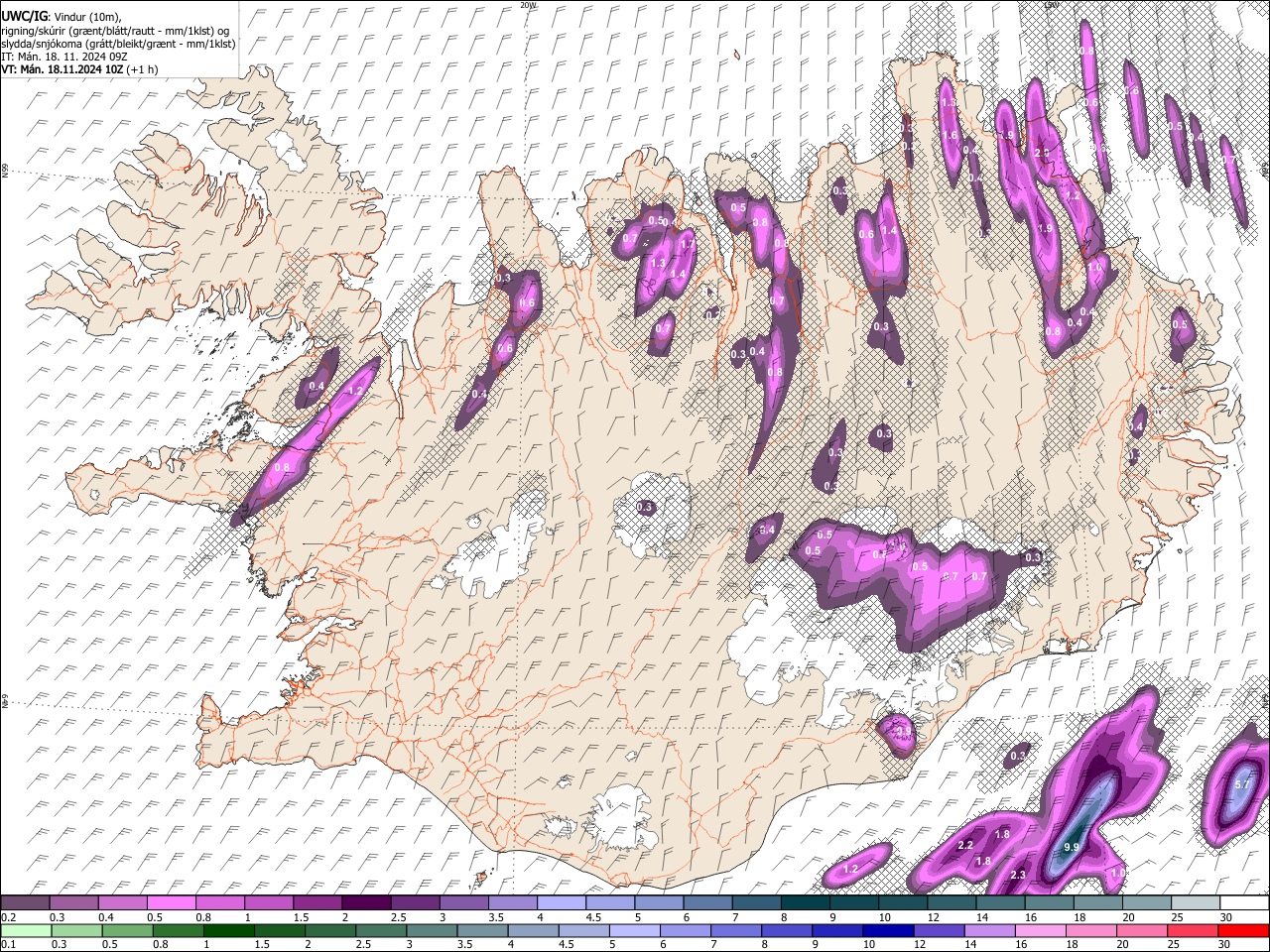Pick the light lavender upper swatch between 4 and 4.5
Image resolution: width=1270 pixels, height=952 pixels.
coord(563,901)
